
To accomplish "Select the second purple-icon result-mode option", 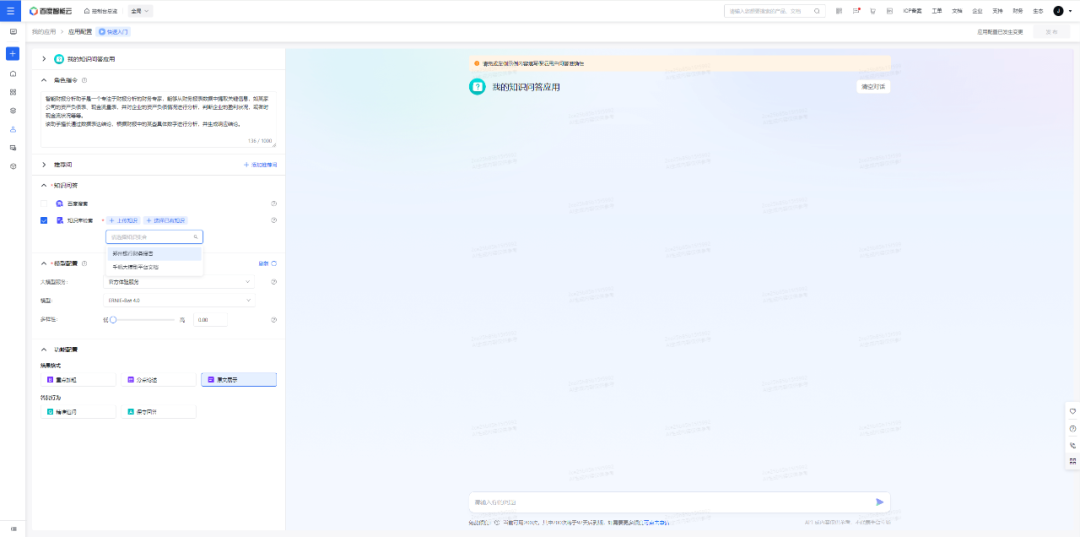I will (x=158, y=379).
